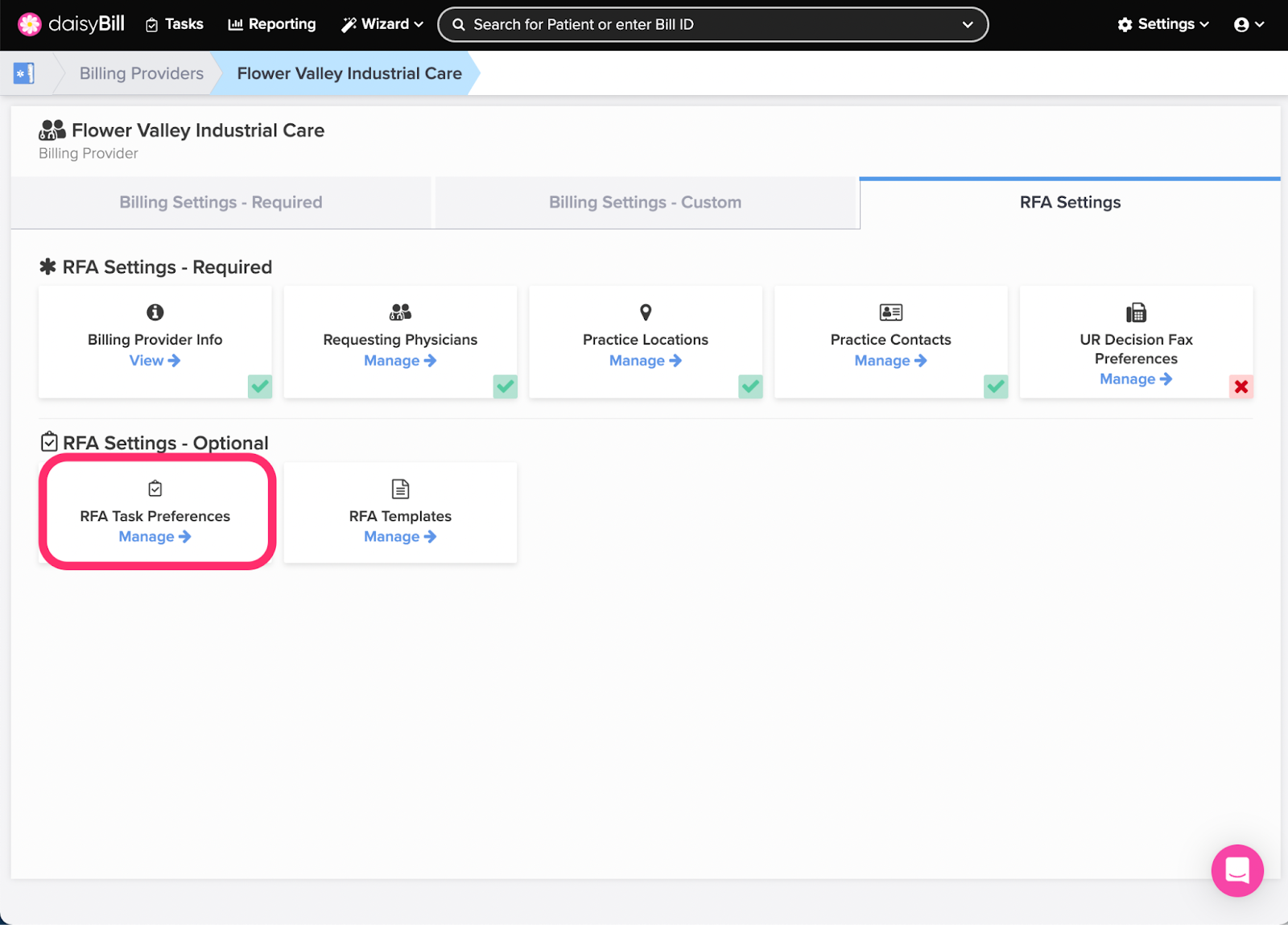Click the patient search field
Viewport: 1288px width, 925px height.
[x=712, y=24]
